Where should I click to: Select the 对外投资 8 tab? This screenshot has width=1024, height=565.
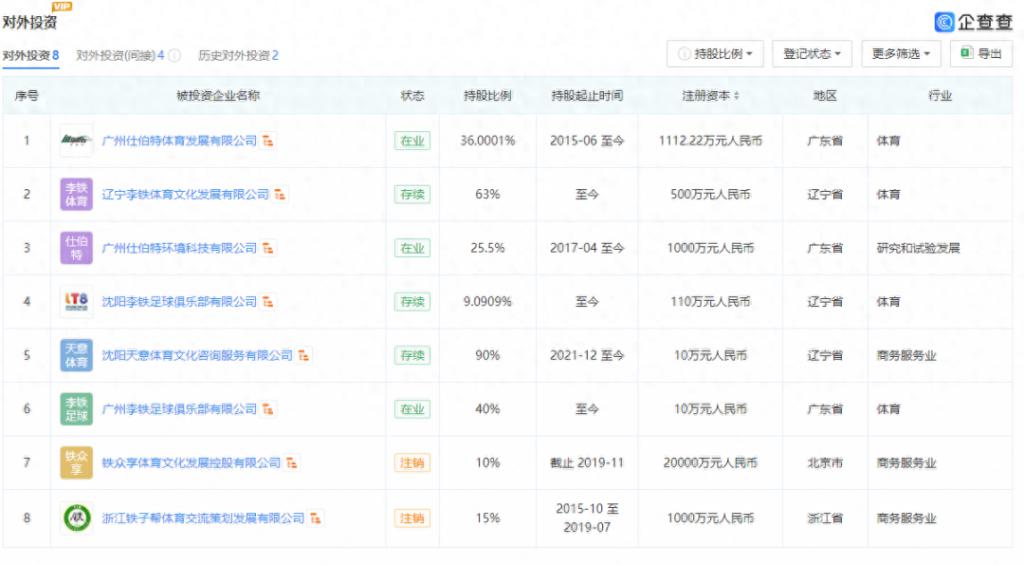pos(31,56)
